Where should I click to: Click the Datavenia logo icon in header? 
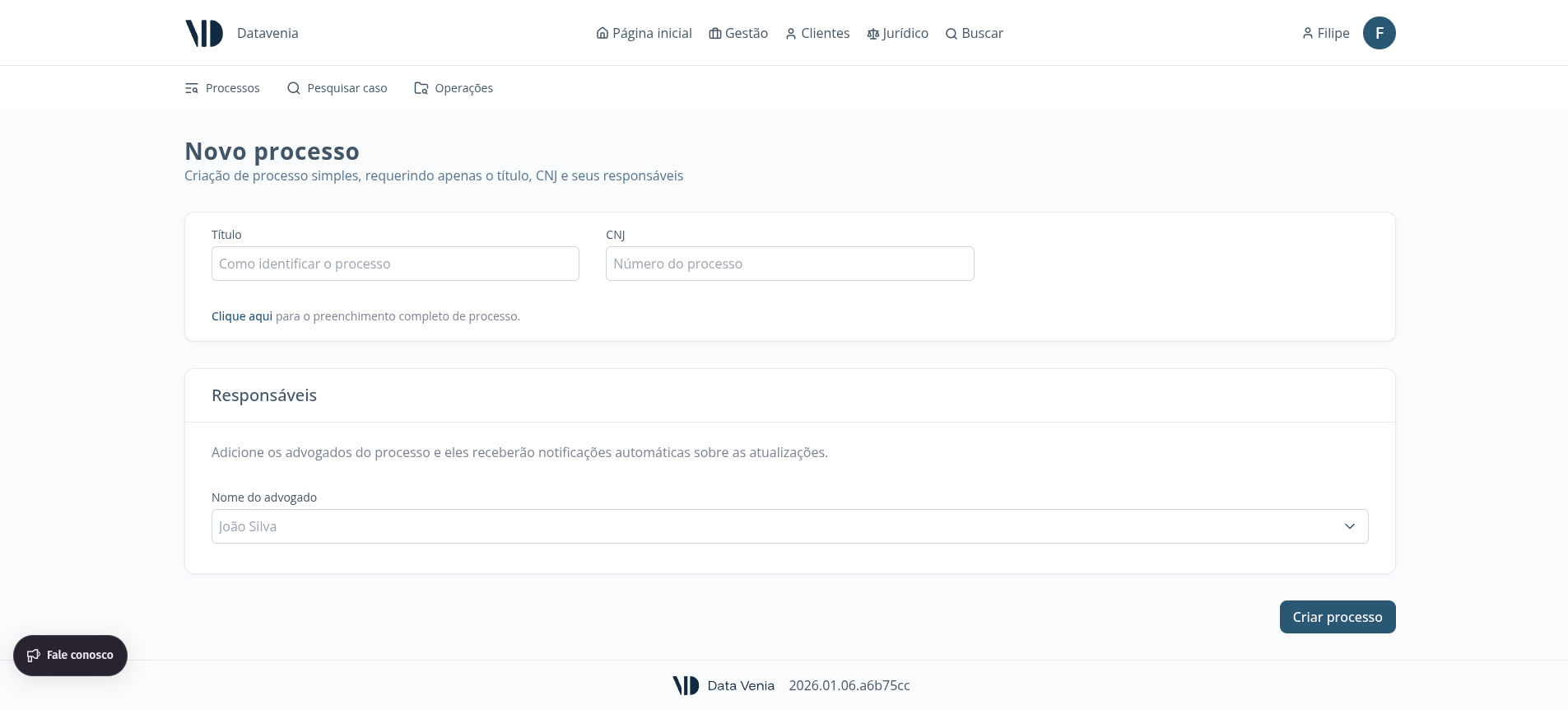tap(204, 33)
